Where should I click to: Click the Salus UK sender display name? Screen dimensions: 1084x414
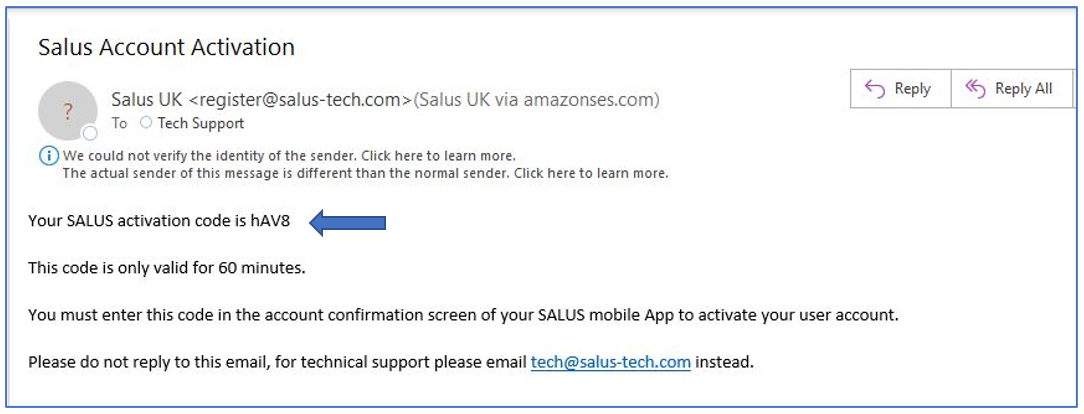(147, 100)
